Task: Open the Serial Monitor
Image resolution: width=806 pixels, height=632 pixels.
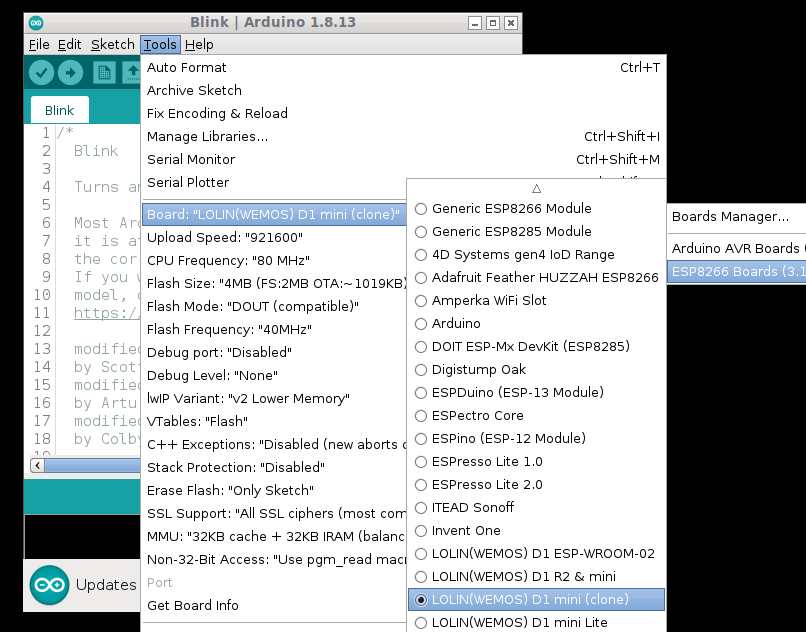Action: [x=404, y=160]
